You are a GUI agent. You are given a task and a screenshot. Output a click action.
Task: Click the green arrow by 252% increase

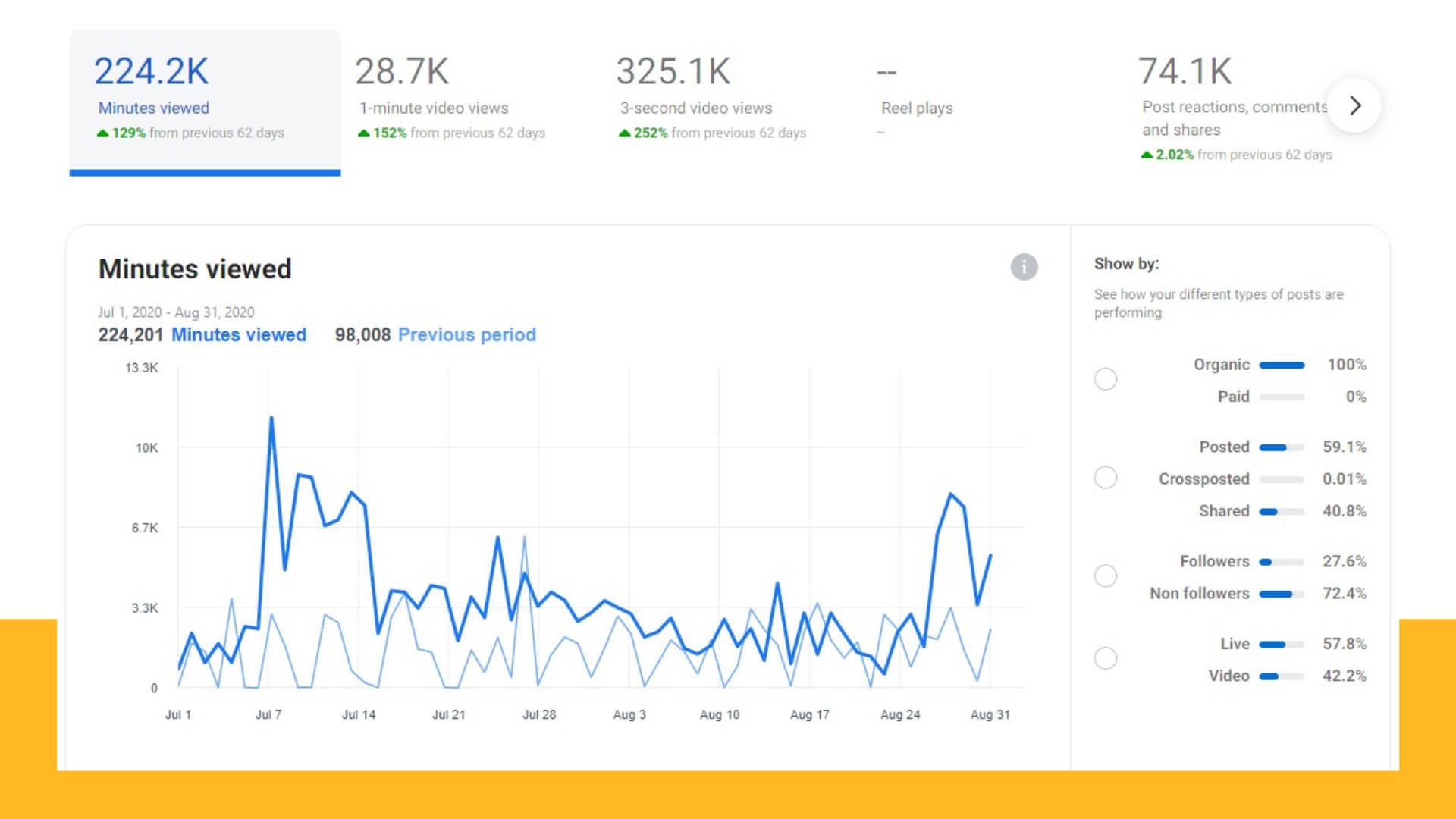624,133
